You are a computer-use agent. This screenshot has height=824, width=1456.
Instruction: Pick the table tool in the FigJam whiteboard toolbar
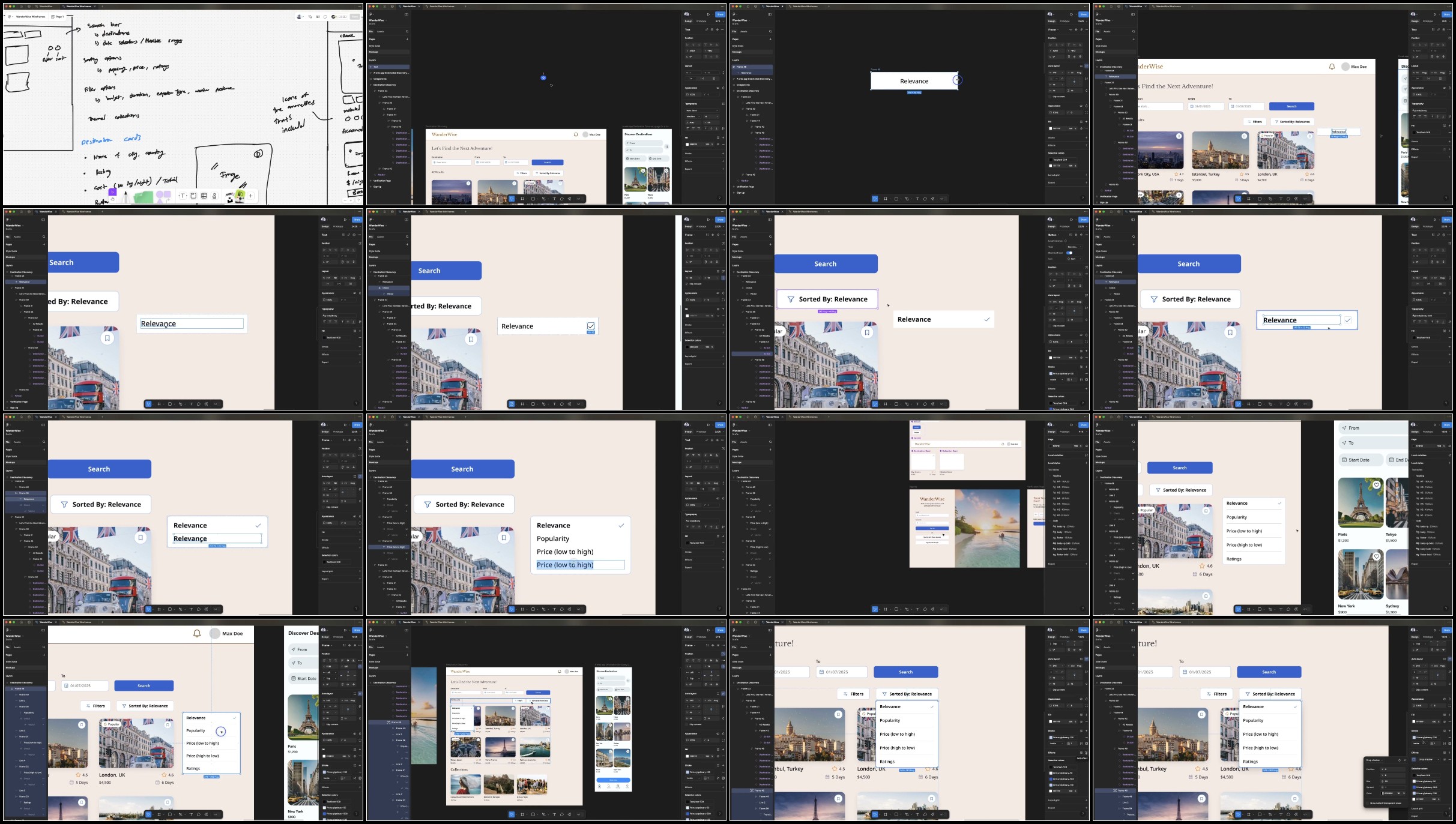[204, 196]
